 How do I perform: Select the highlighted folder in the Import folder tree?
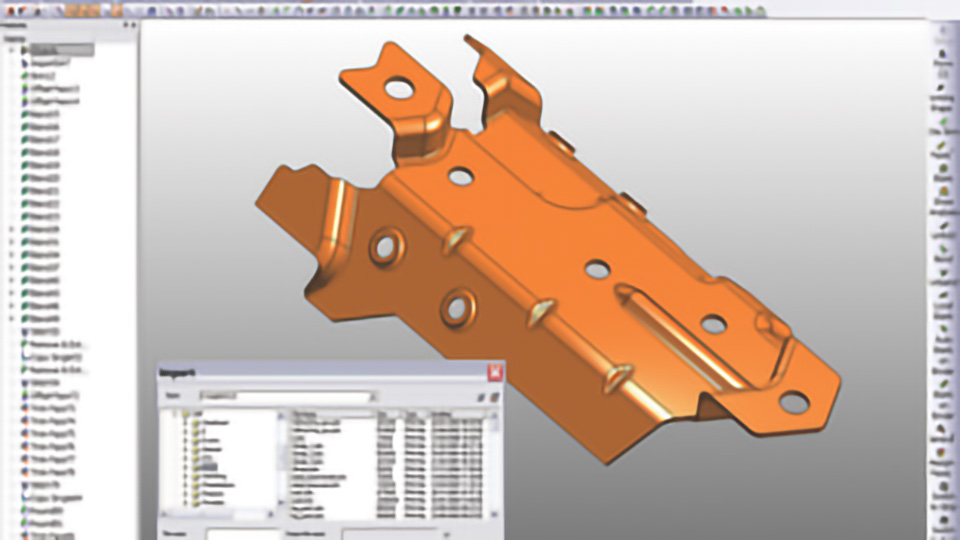pyautogui.click(x=208, y=466)
